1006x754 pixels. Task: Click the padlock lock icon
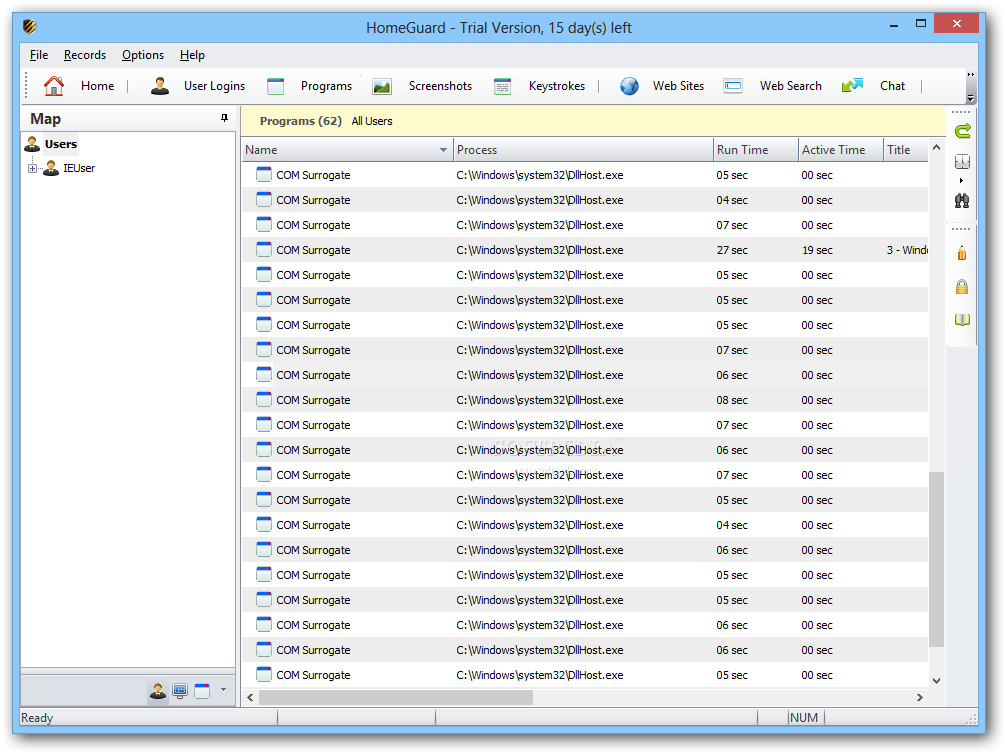pyautogui.click(x=962, y=286)
